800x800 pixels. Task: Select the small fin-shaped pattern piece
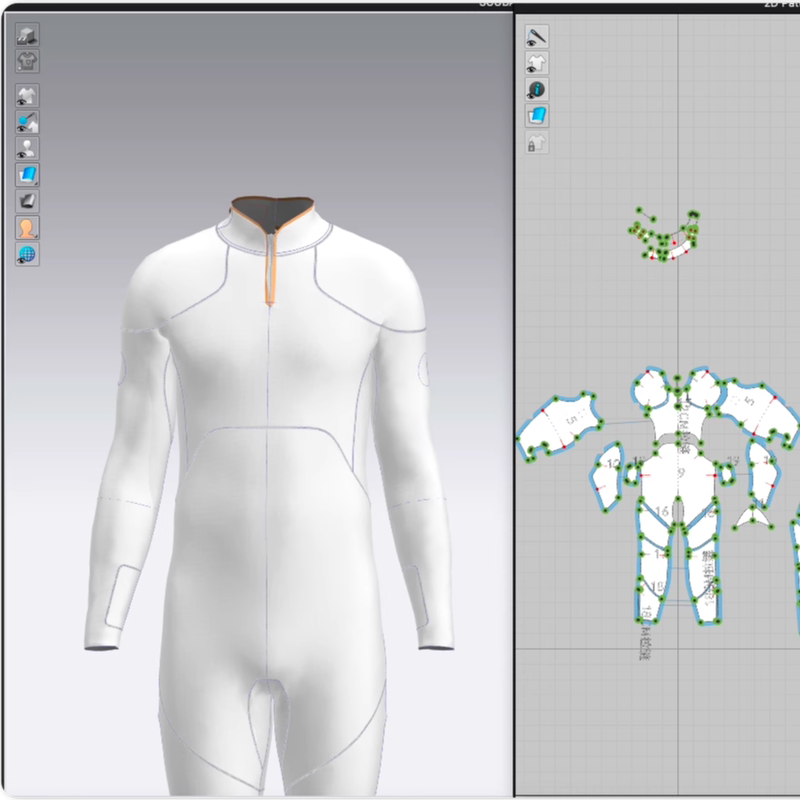(x=754, y=519)
